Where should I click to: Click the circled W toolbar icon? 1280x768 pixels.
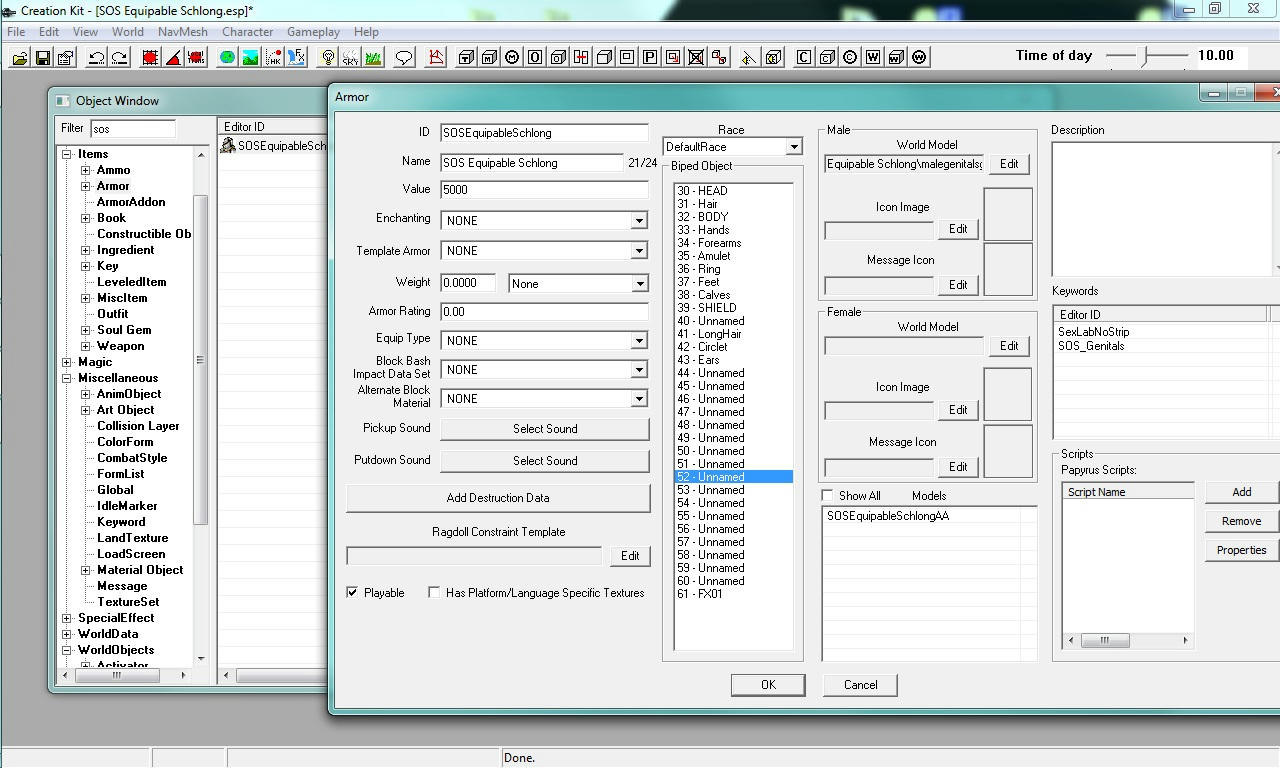tap(919, 57)
